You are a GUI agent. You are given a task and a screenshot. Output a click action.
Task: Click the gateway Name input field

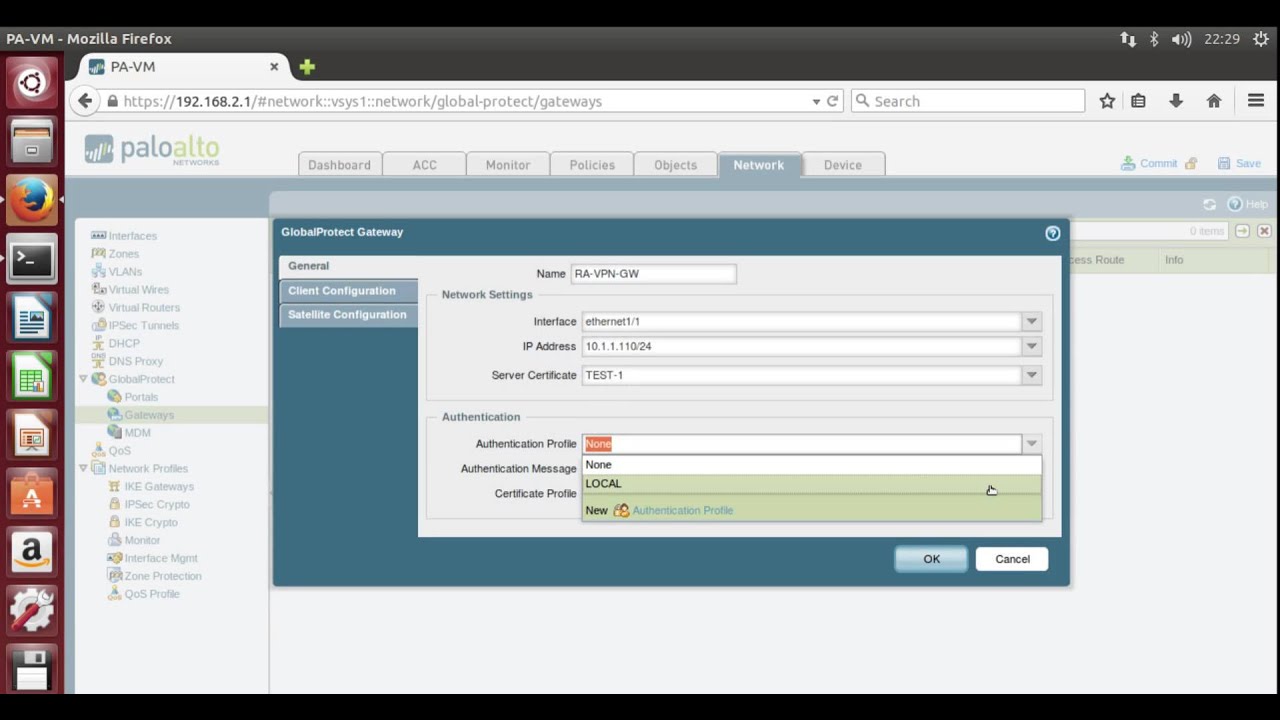tap(653, 274)
